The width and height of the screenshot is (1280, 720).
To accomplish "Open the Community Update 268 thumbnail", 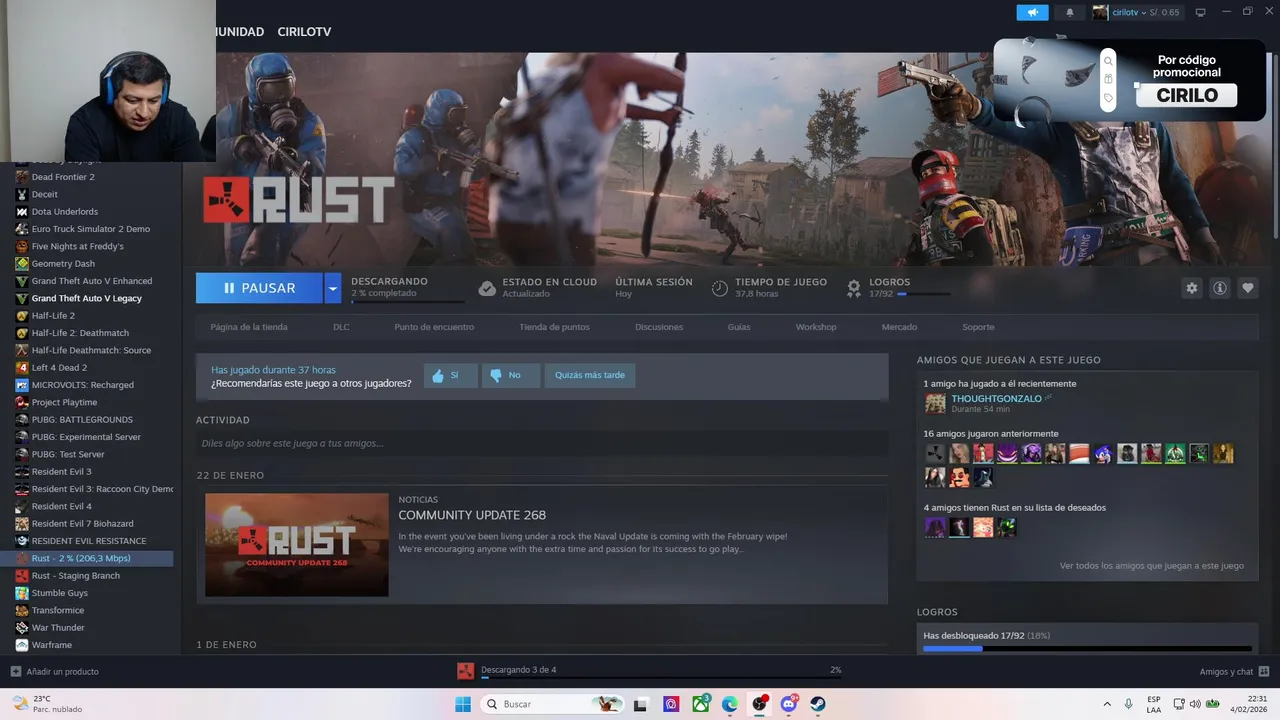I will click(x=297, y=545).
